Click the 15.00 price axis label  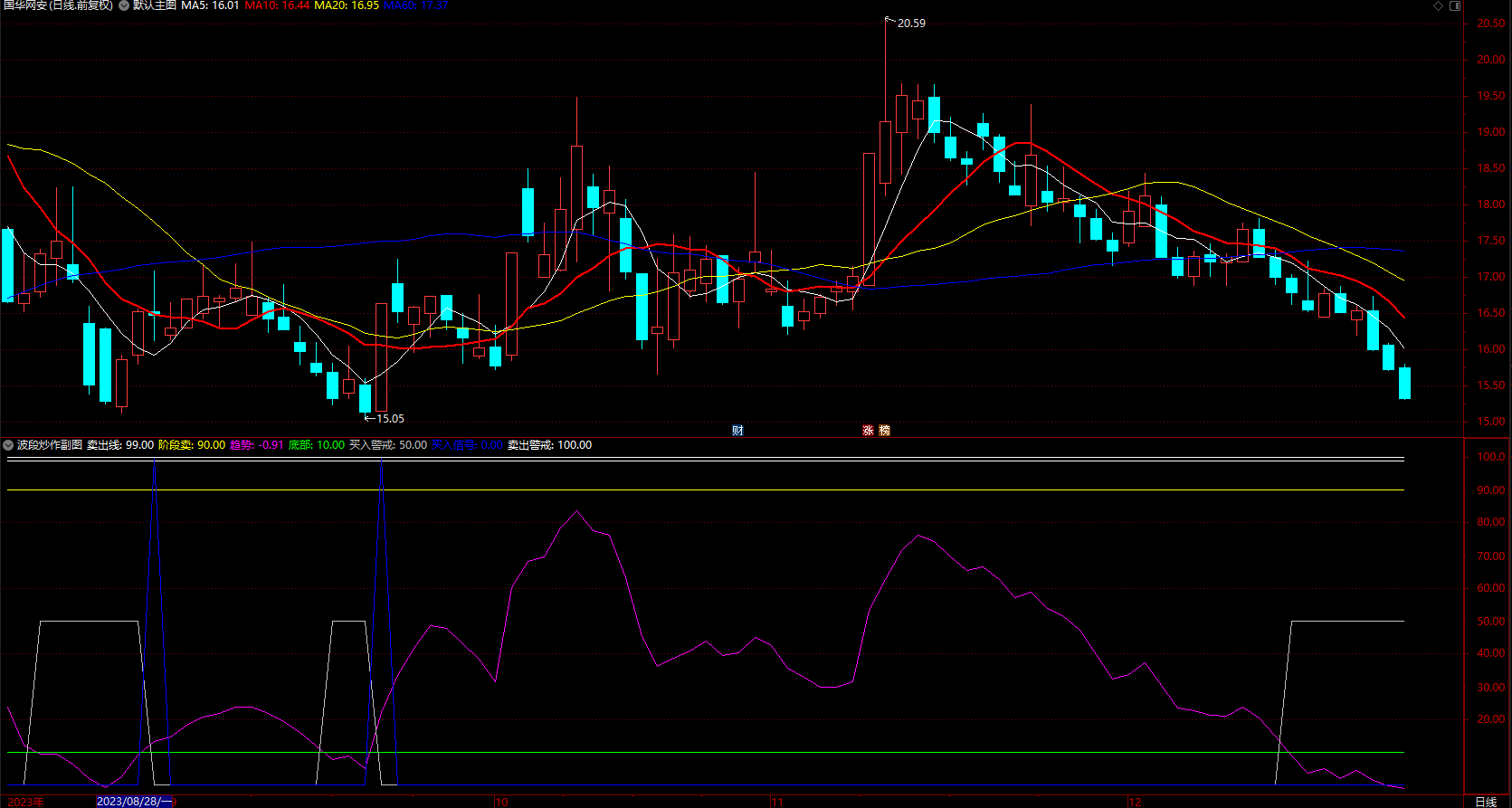click(1491, 422)
